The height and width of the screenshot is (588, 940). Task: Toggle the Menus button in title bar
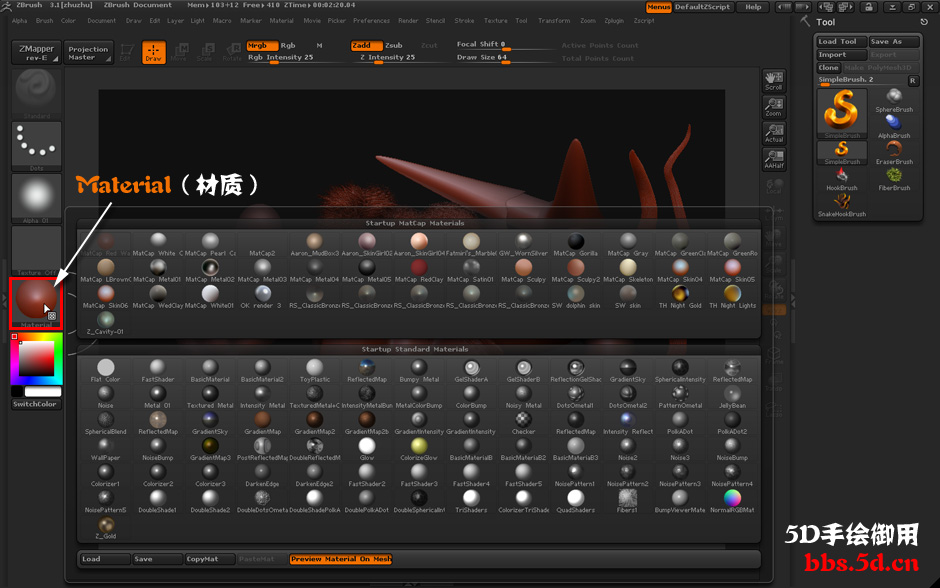click(x=658, y=7)
